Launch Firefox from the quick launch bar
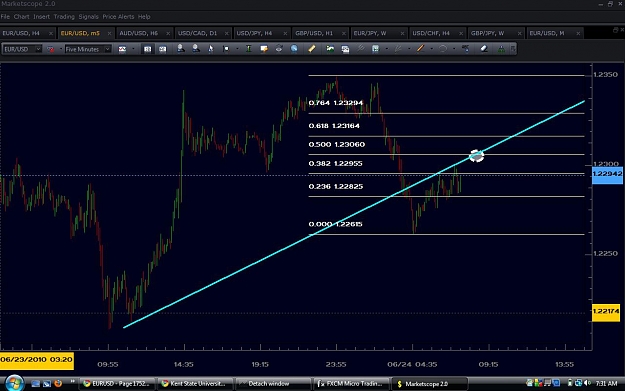The width and height of the screenshot is (625, 391). 58,383
